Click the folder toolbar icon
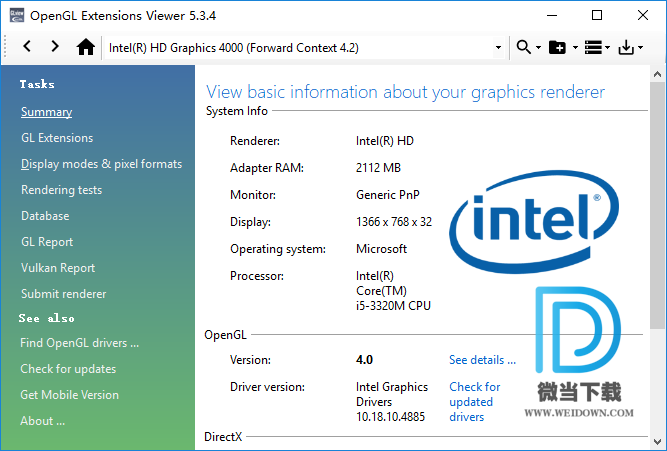This screenshot has height=451, width=667. (557, 47)
